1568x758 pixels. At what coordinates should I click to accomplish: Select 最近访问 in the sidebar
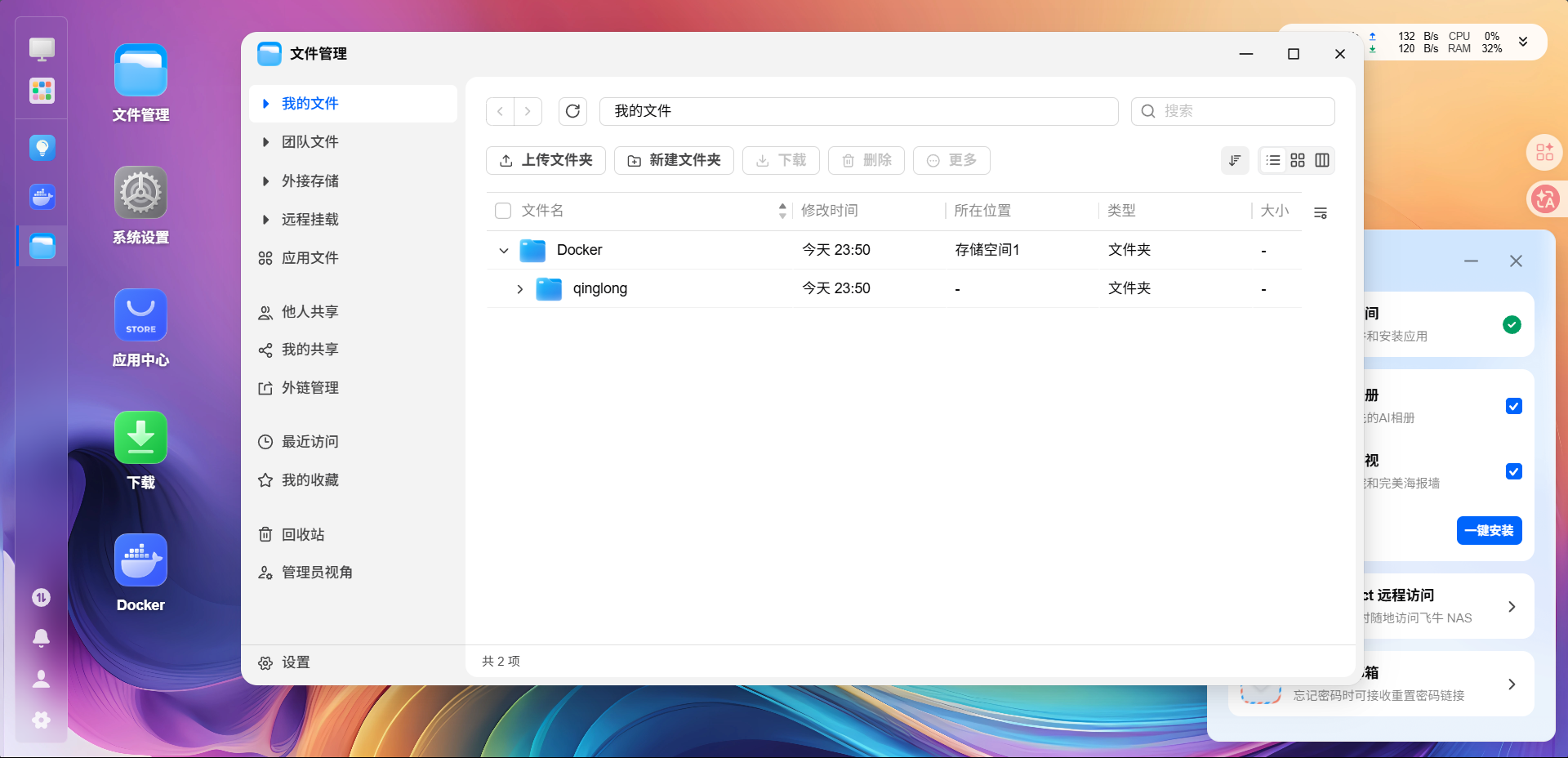(353, 442)
